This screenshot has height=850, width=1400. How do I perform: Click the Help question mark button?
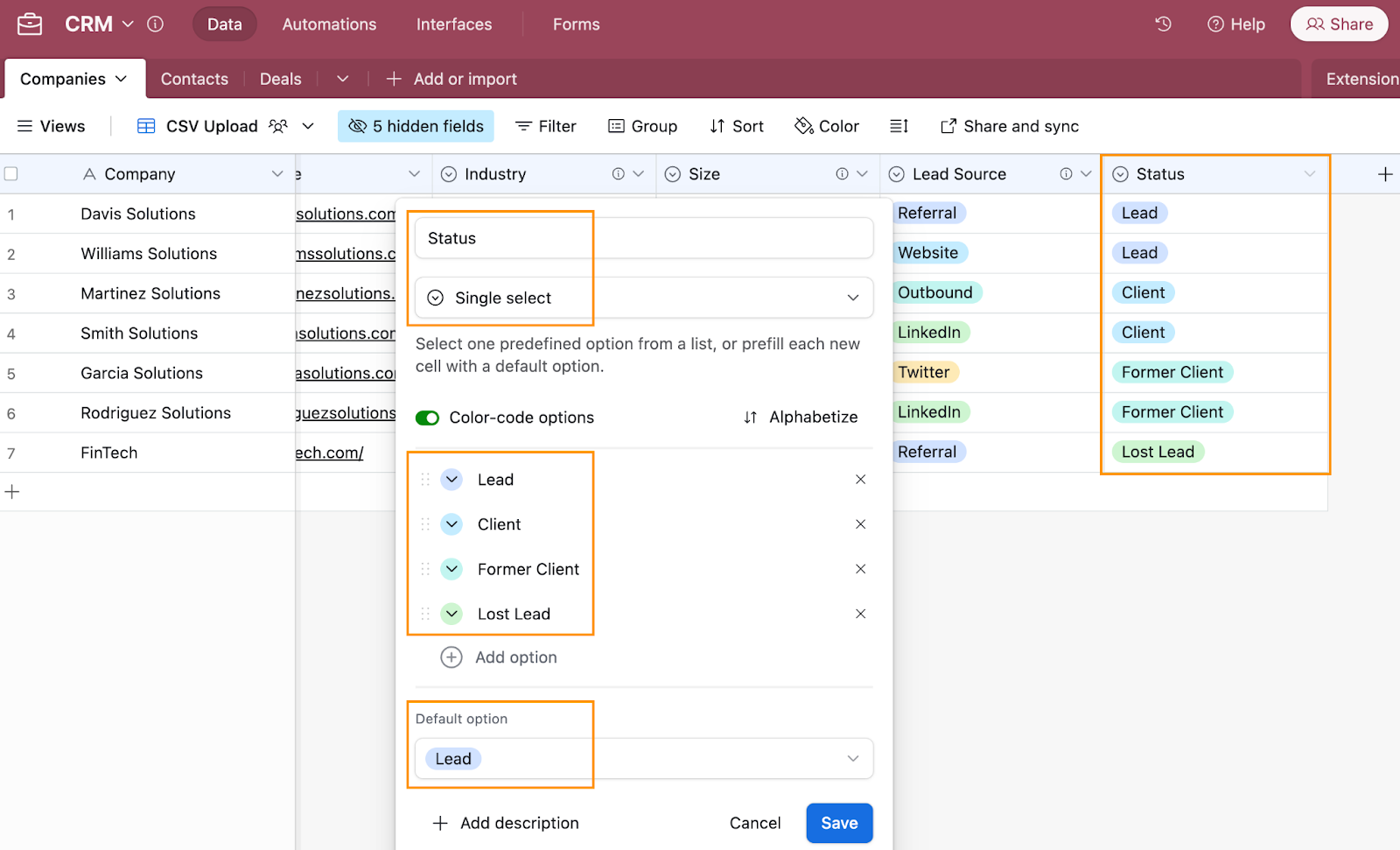click(x=1235, y=25)
